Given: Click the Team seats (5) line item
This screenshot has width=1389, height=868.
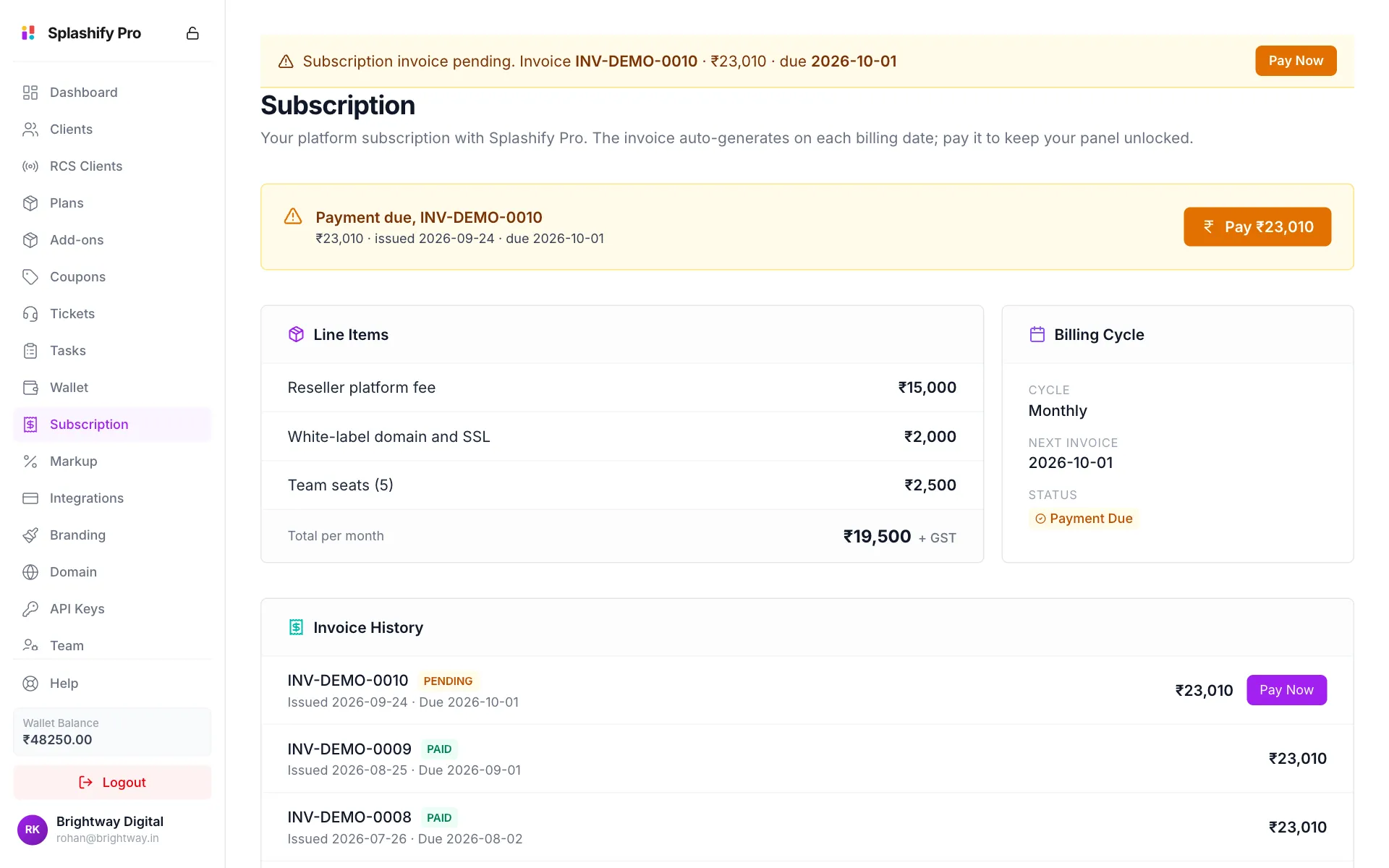Looking at the screenshot, I should tap(622, 485).
